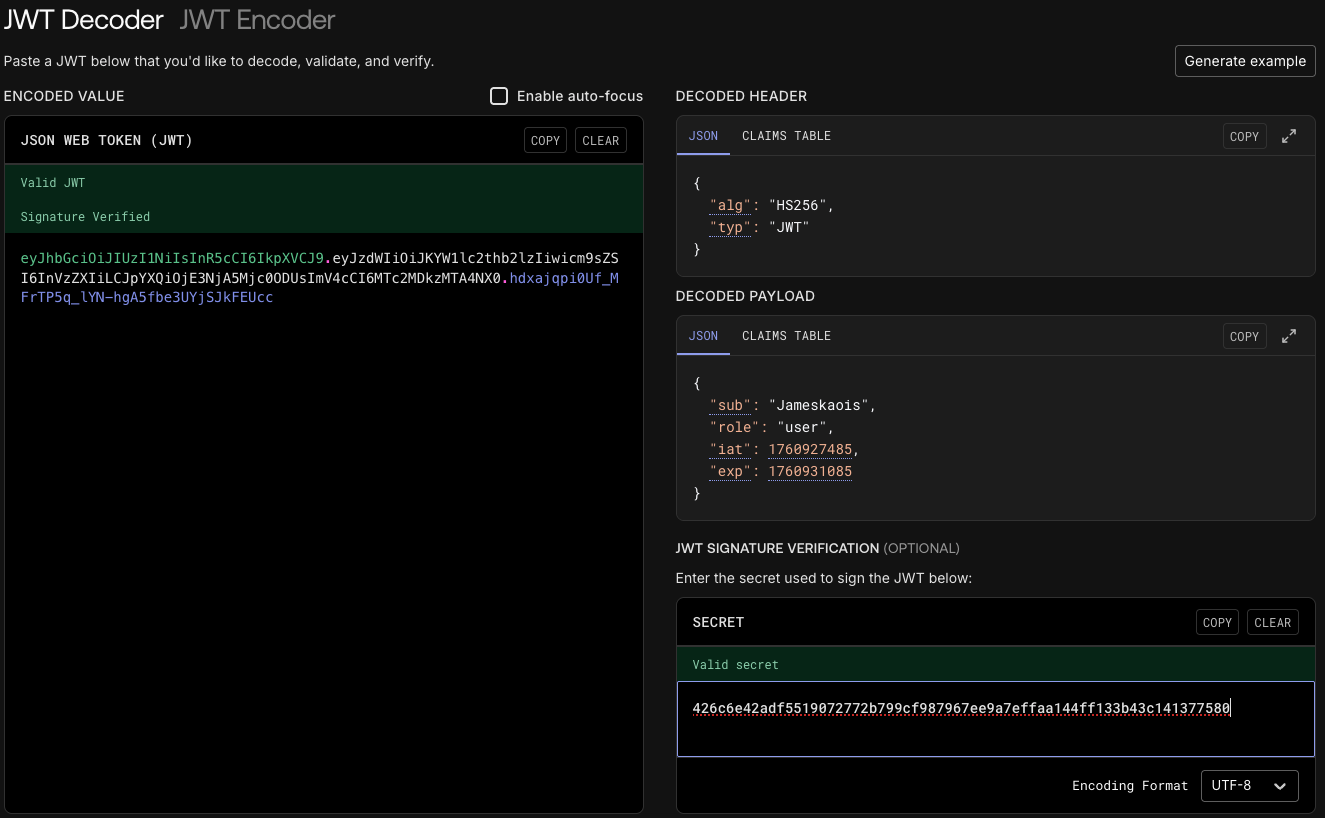This screenshot has height=818, width=1325.
Task: Copy the secret value
Action: (1217, 622)
